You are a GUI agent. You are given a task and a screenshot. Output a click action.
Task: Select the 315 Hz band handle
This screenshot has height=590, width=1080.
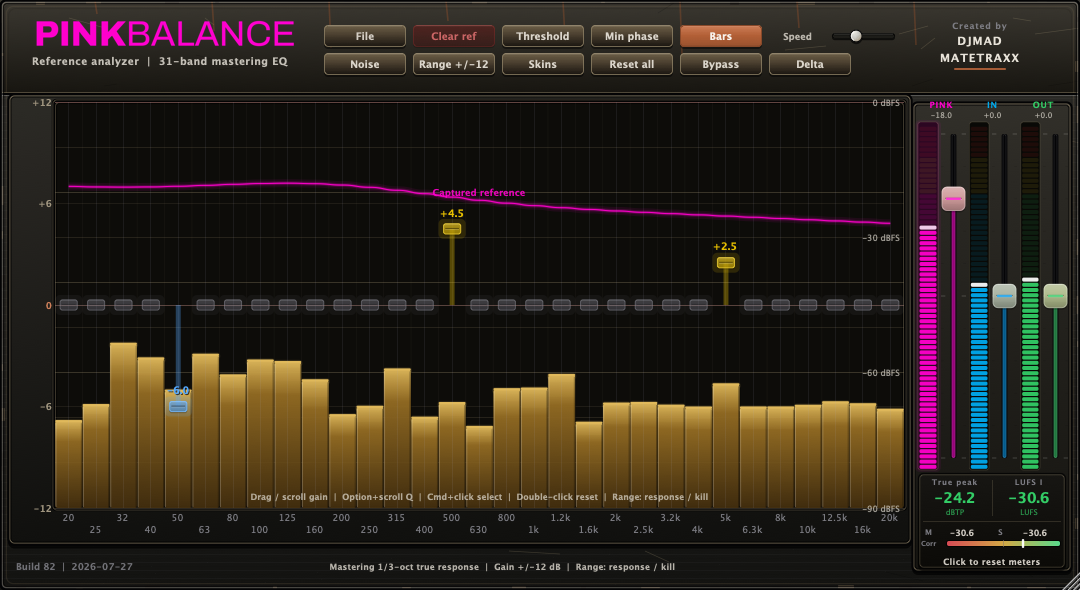point(397,305)
